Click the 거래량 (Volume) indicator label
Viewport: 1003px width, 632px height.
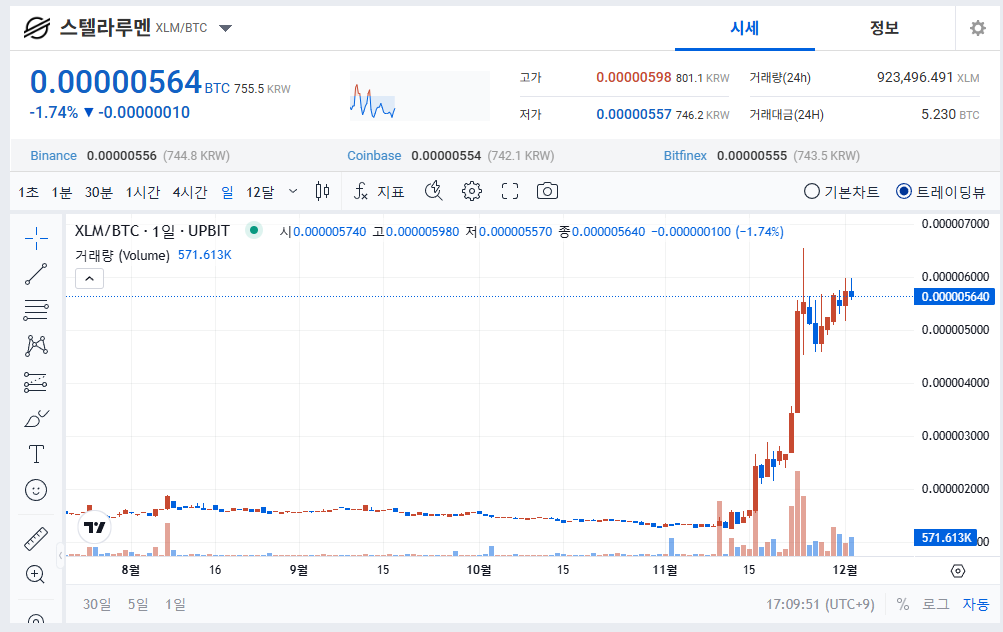(x=122, y=255)
